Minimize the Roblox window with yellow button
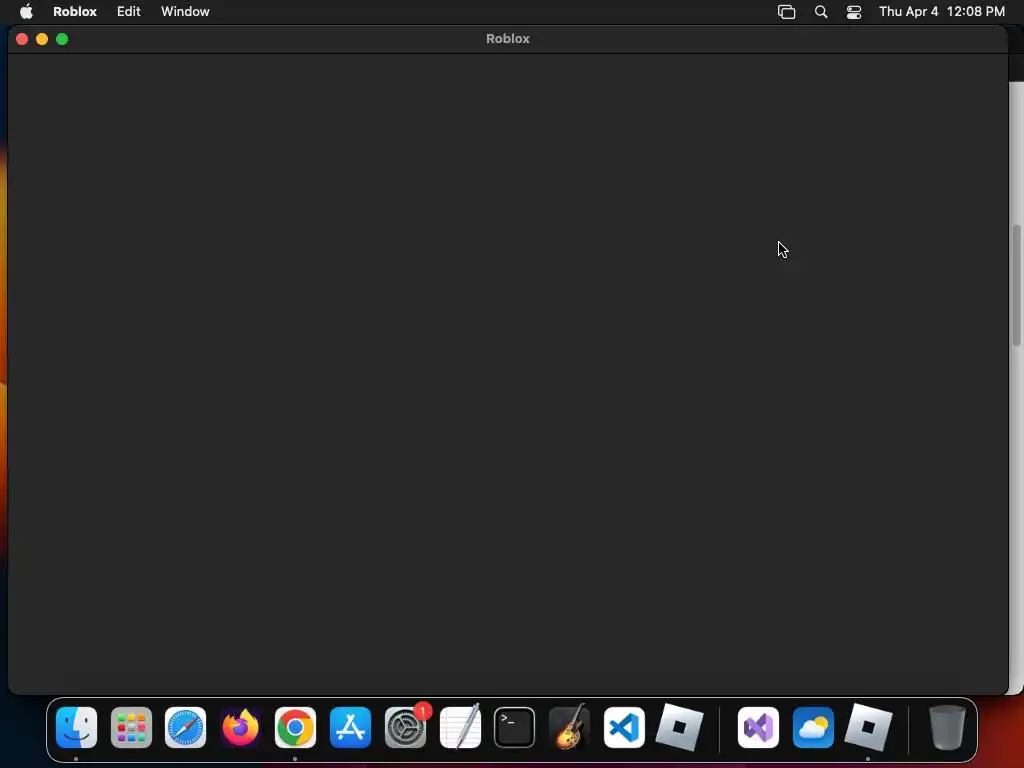Viewport: 1024px width, 768px height. pos(42,39)
